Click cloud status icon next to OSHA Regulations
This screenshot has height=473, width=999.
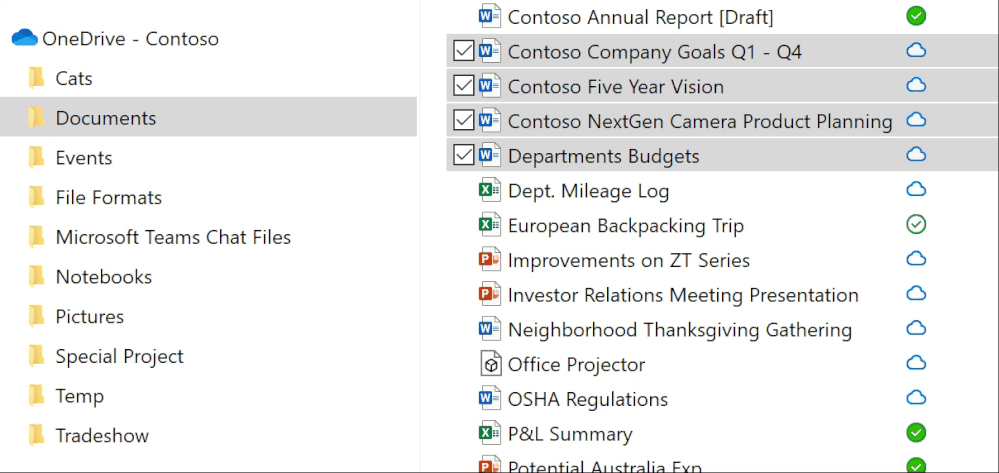coord(915,398)
